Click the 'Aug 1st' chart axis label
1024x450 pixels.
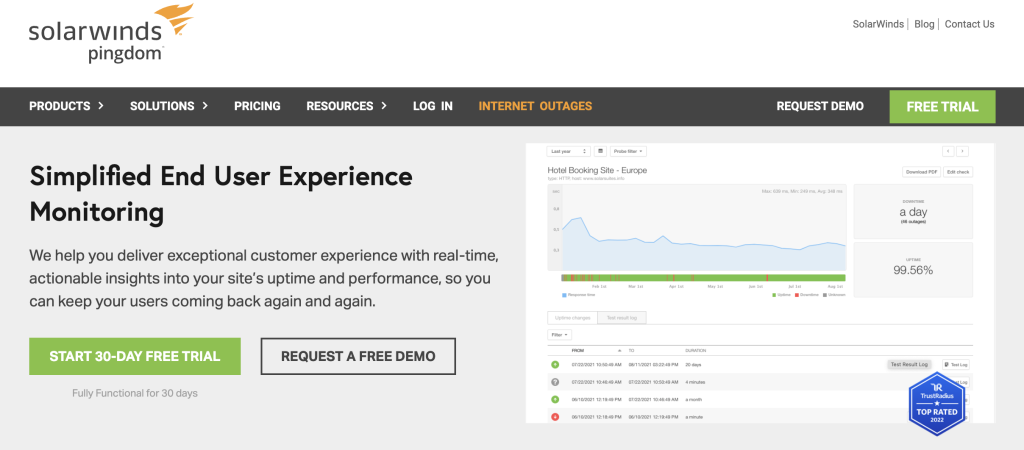835,287
